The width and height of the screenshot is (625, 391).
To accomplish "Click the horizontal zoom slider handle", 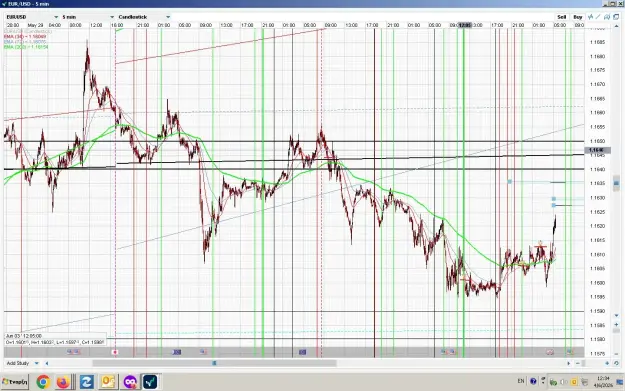I will [x=584, y=363].
